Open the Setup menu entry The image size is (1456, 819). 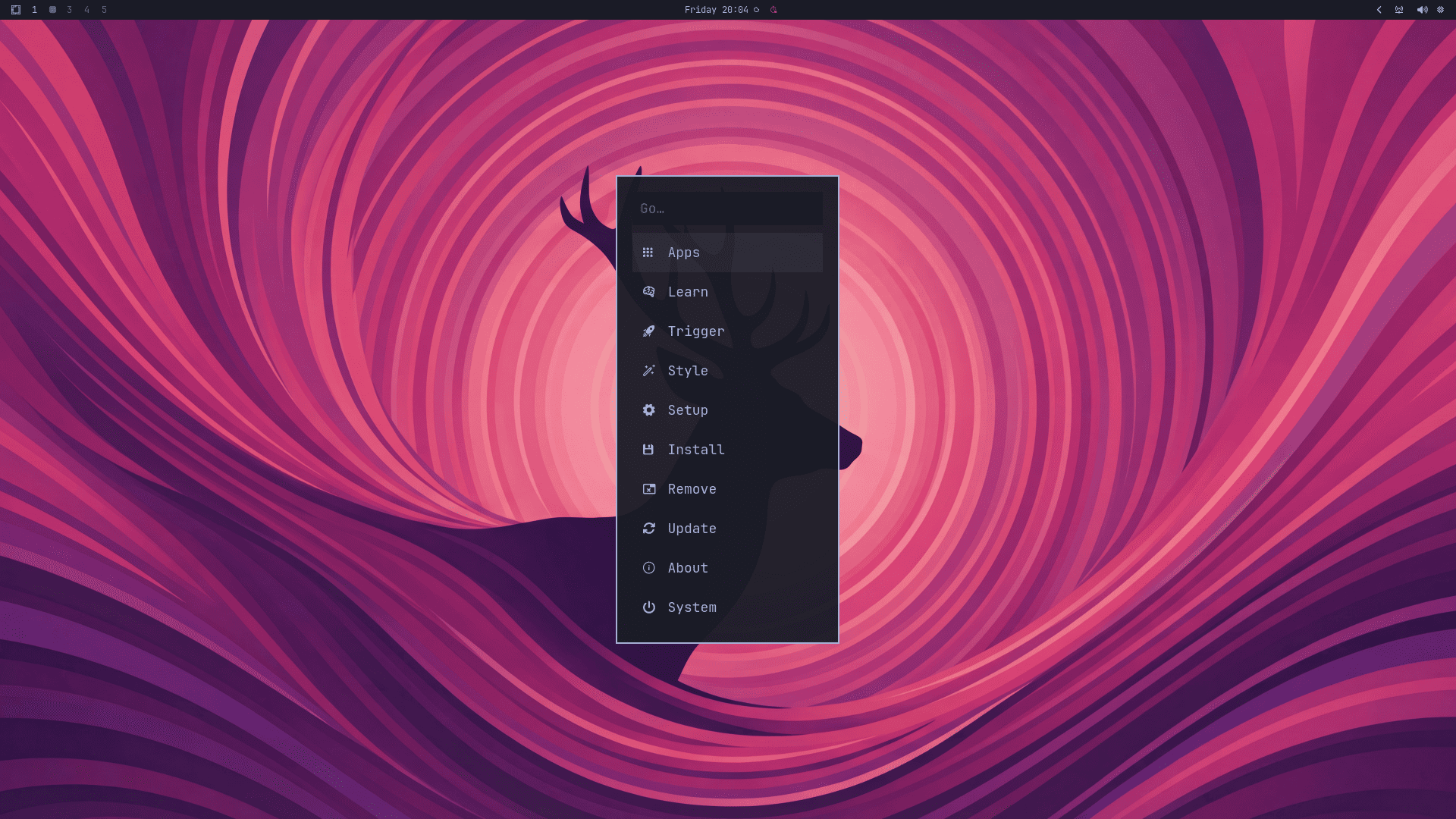pyautogui.click(x=727, y=410)
